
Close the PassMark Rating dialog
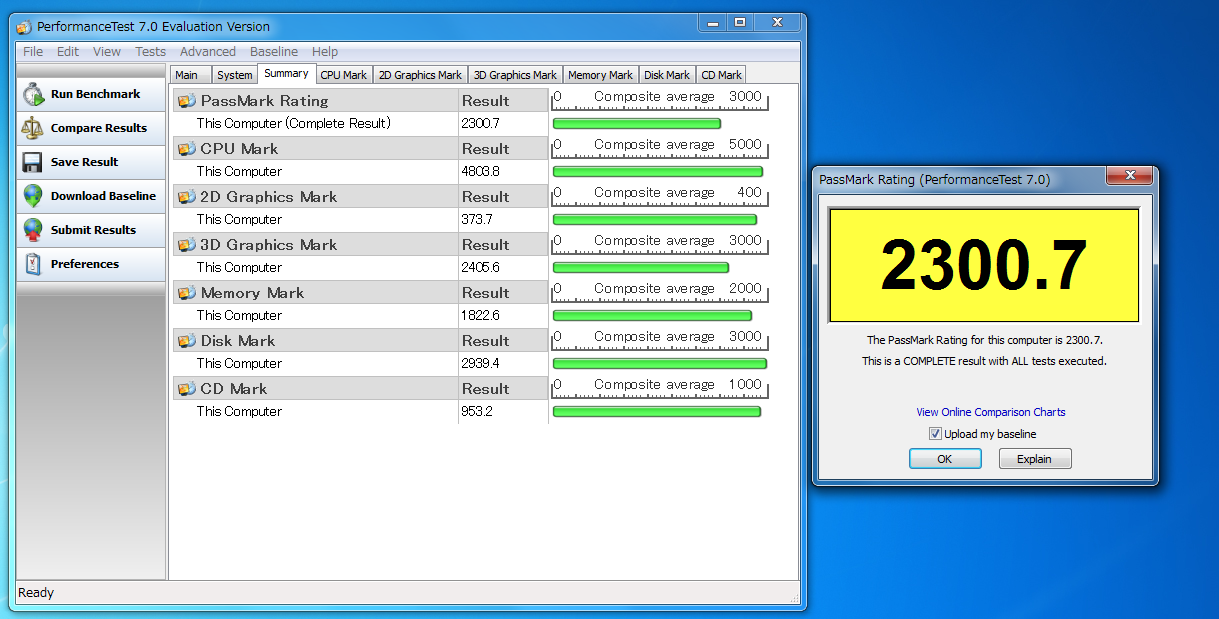coord(1130,176)
